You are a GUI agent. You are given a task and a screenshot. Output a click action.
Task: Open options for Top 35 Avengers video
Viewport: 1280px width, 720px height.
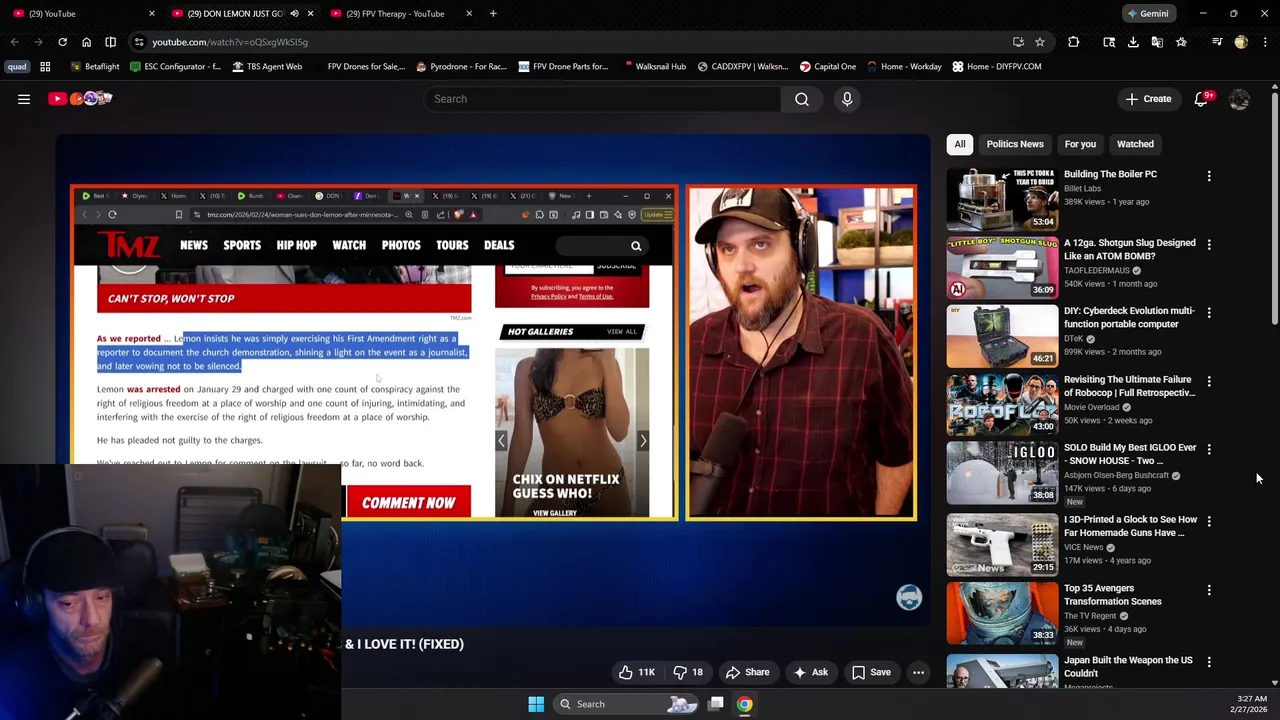1209,590
